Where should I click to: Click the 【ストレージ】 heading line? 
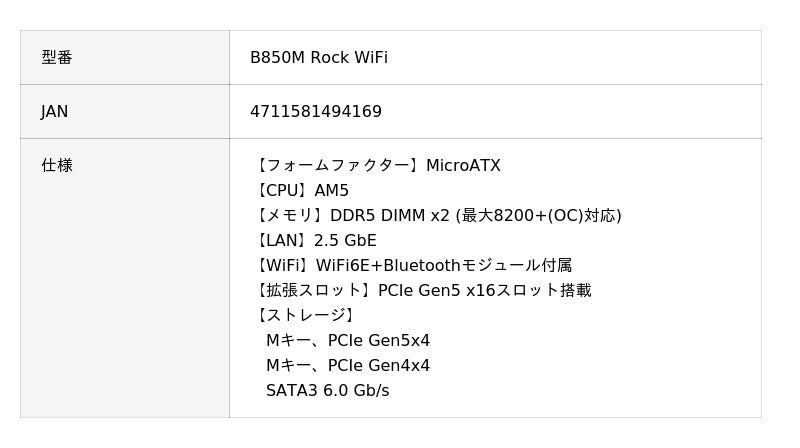[x=306, y=316]
